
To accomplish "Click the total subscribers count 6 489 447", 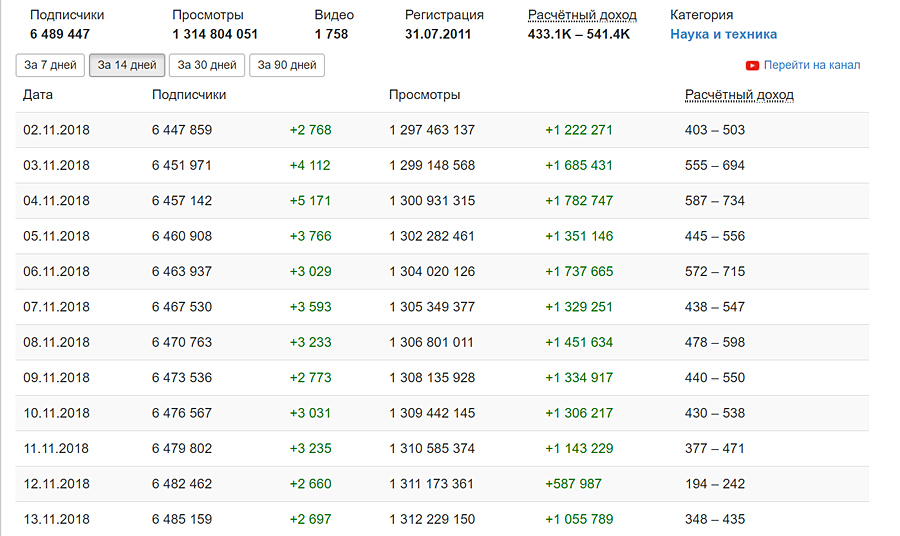I will [60, 34].
